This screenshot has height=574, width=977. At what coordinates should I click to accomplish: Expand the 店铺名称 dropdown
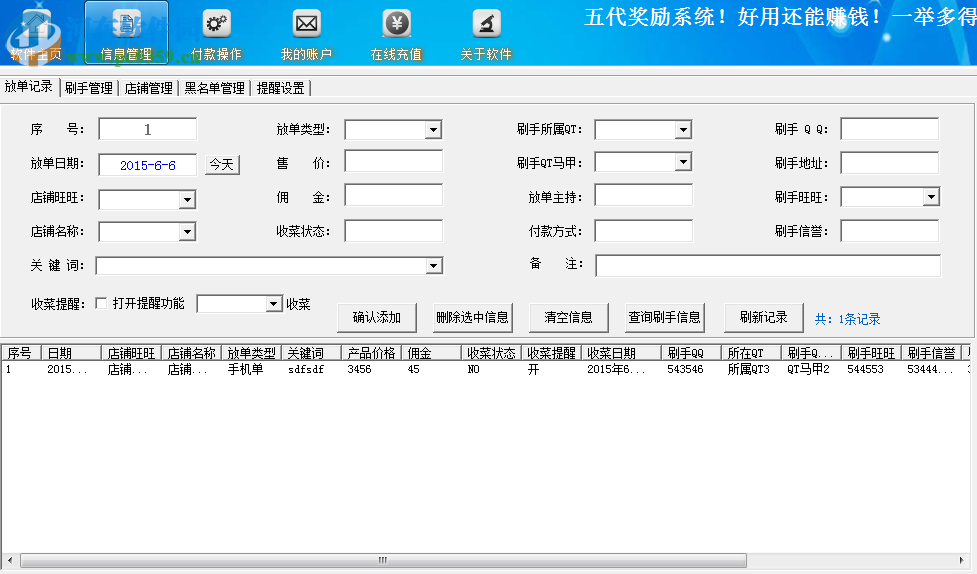pos(187,232)
